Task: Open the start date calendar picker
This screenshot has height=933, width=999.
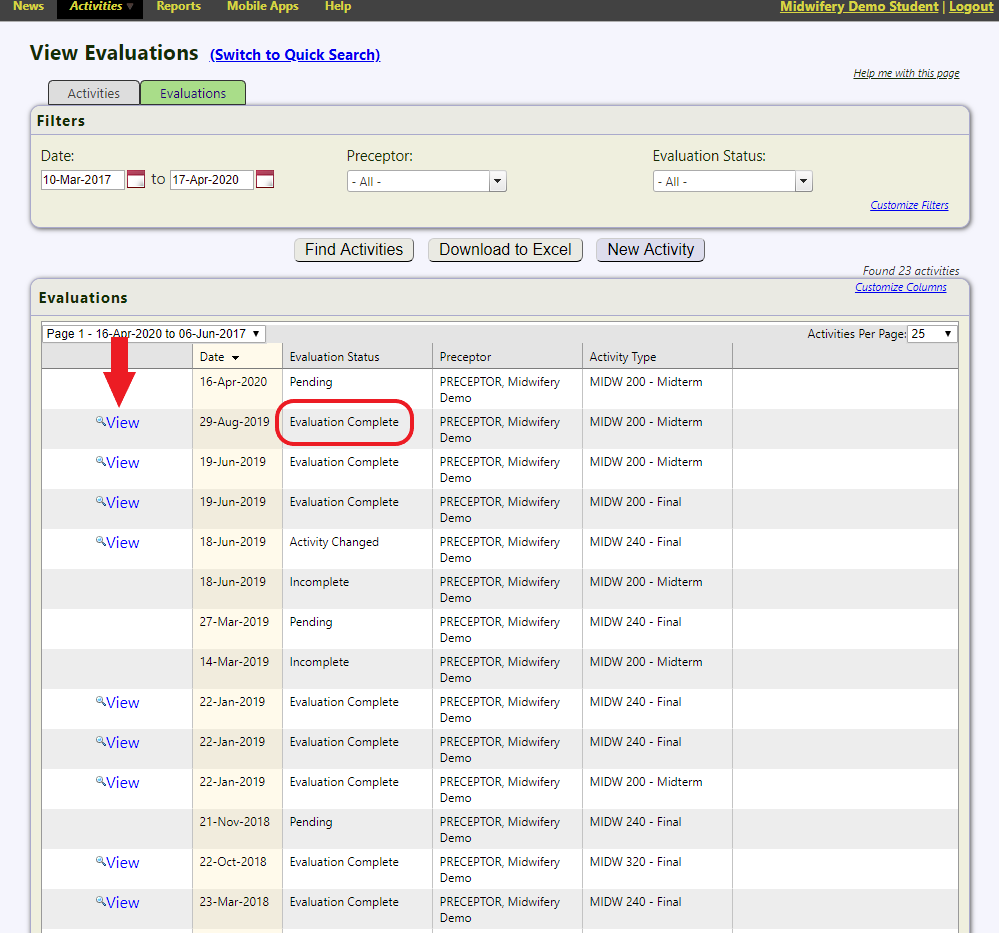Action: (x=136, y=179)
